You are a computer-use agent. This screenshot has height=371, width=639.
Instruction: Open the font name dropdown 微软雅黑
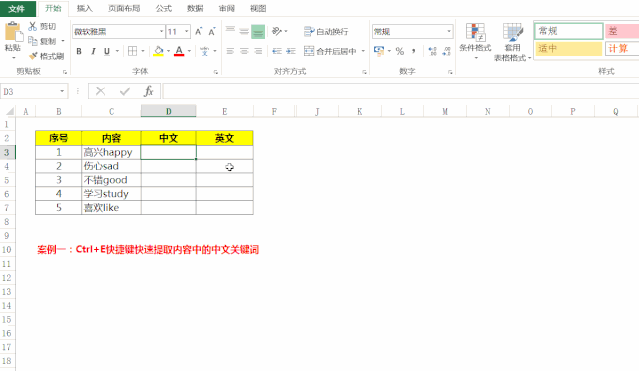coord(161,31)
